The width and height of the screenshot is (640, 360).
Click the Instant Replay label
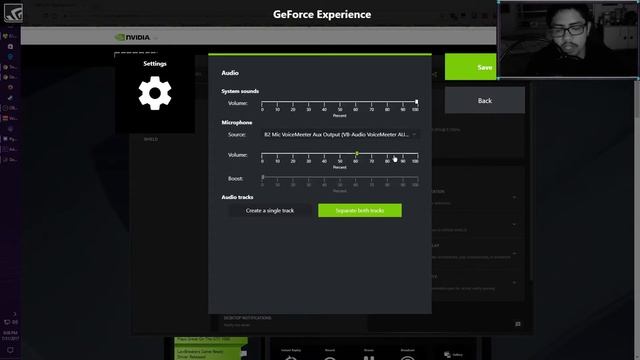291,350
